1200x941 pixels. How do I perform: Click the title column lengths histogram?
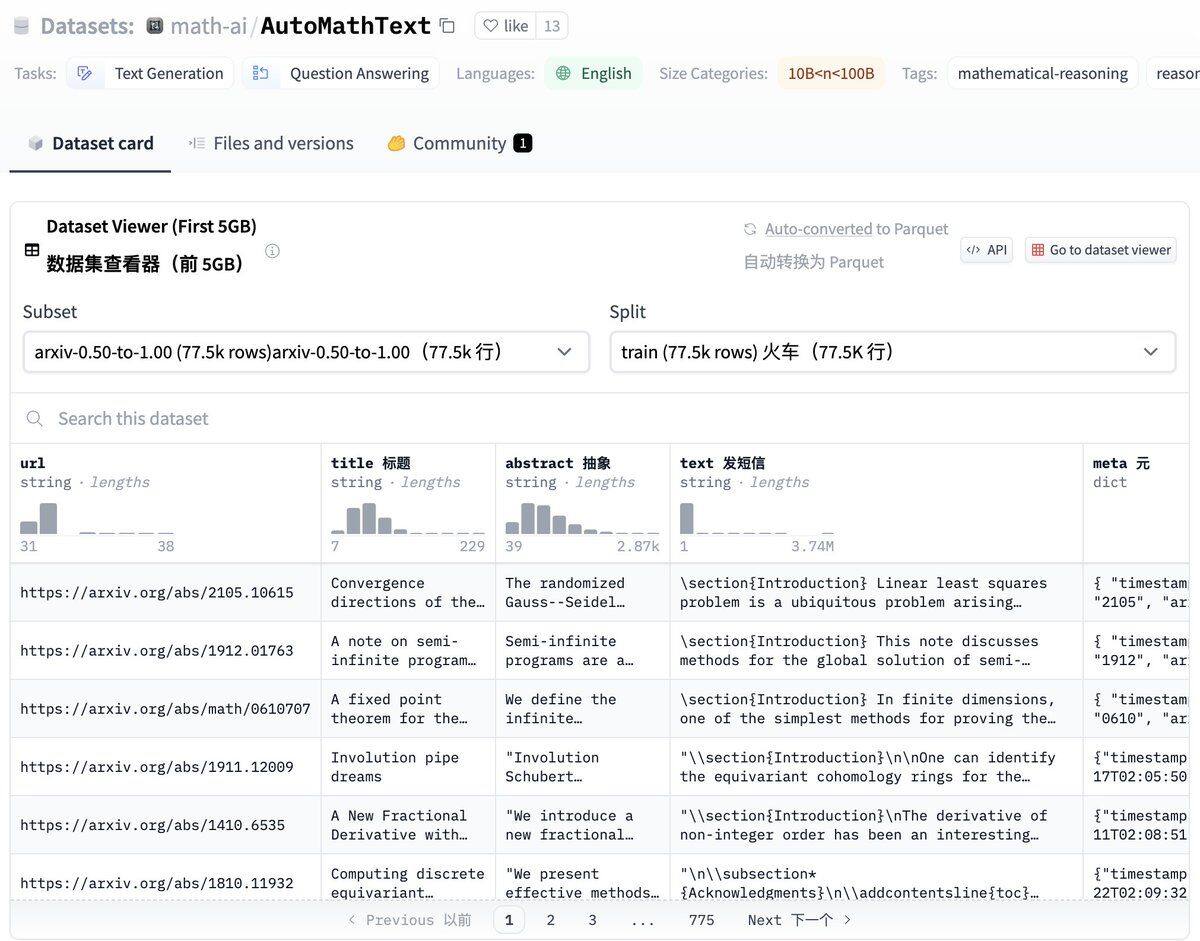pyautogui.click(x=408, y=518)
